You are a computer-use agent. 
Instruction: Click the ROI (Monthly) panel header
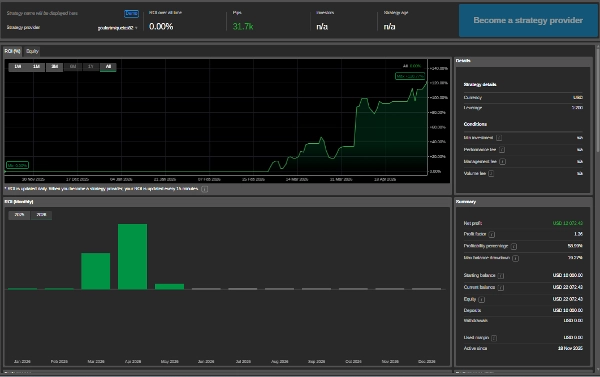[227, 202]
